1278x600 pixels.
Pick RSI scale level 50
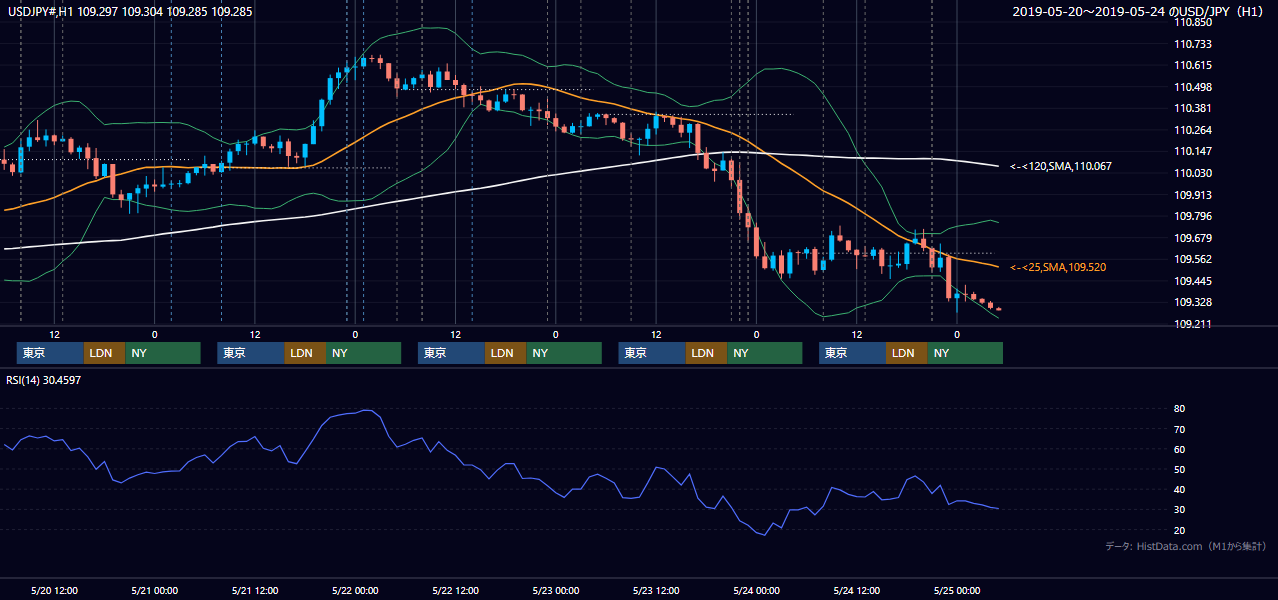pos(1180,469)
